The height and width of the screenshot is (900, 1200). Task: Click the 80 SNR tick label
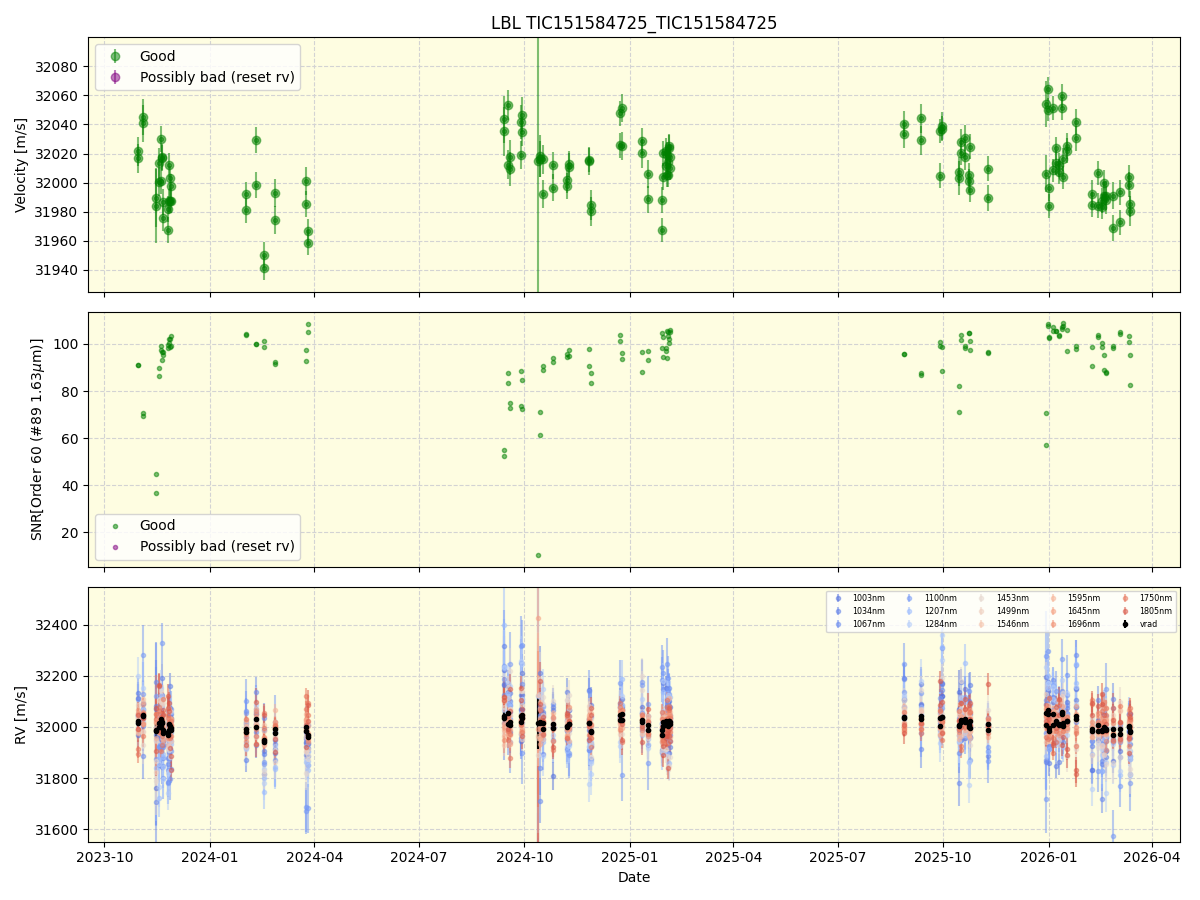(x=70, y=391)
